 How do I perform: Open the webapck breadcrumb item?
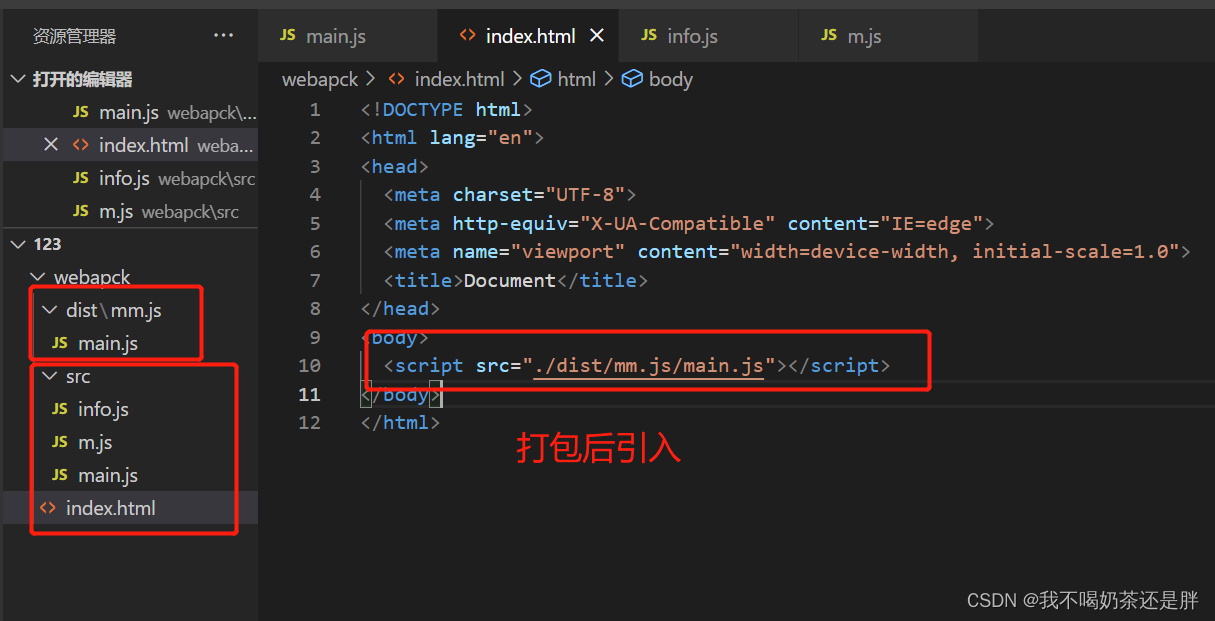tap(320, 79)
